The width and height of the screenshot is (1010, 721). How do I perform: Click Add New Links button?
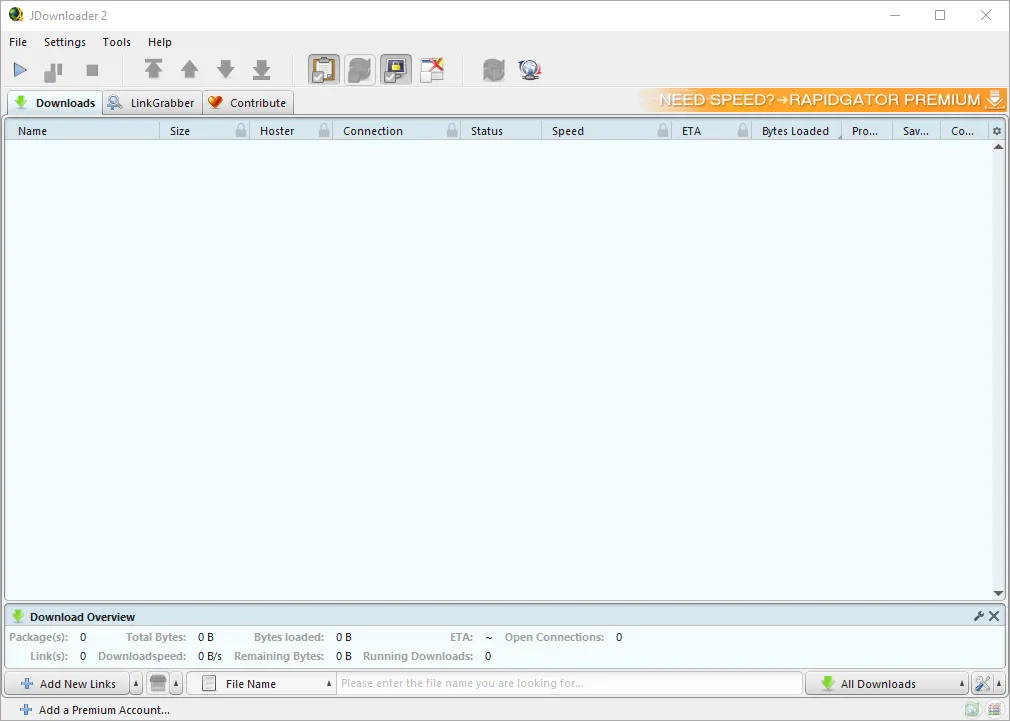point(68,684)
